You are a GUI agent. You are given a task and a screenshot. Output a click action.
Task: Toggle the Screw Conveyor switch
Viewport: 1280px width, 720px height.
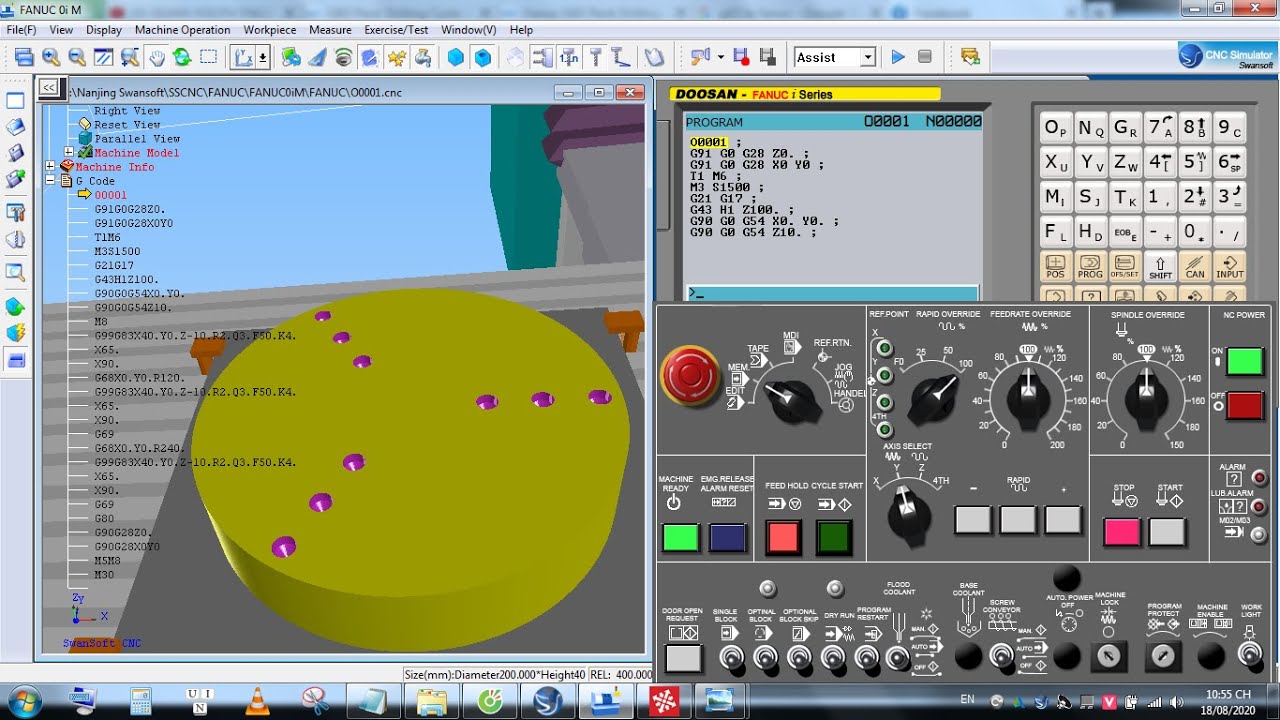point(1000,656)
